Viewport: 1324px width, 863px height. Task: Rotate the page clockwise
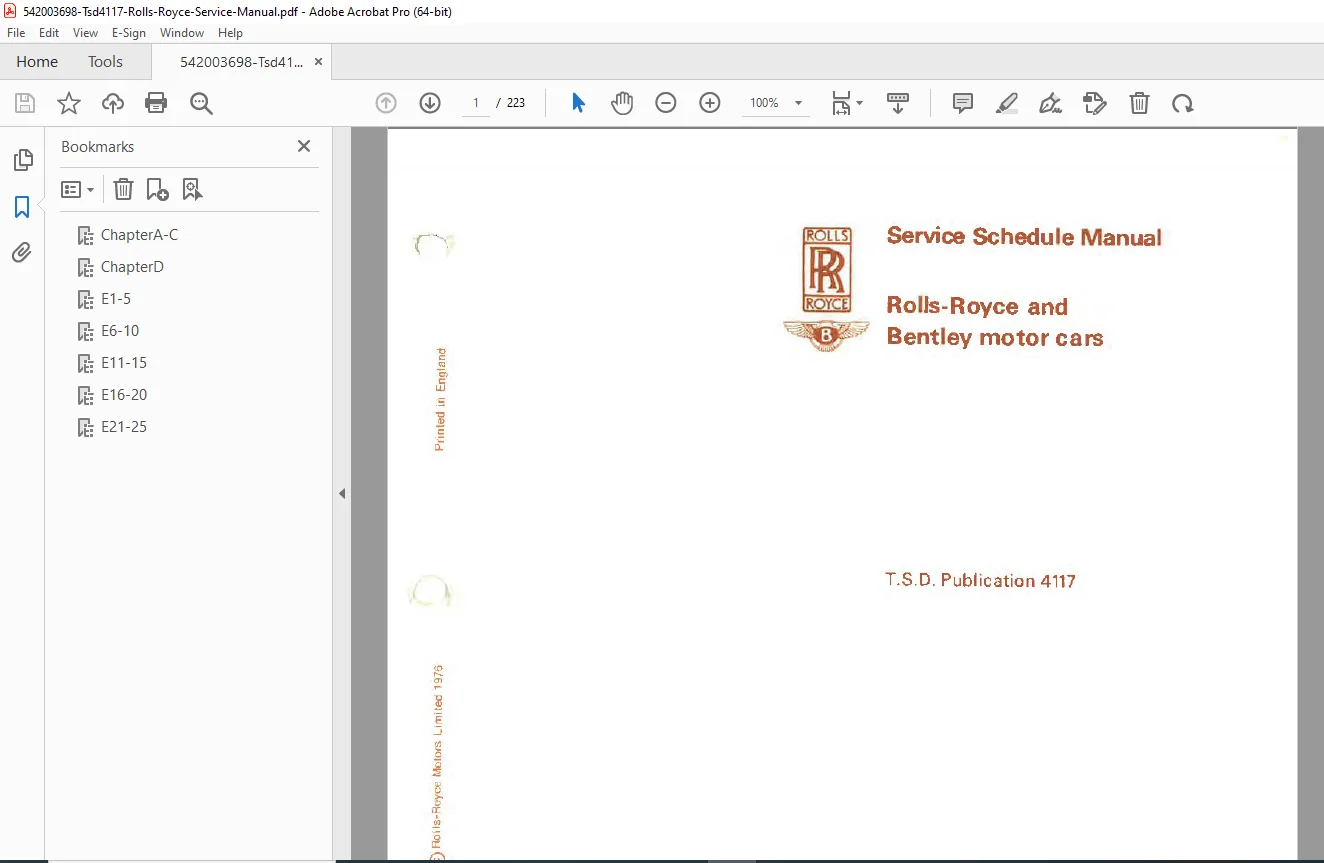(1183, 103)
